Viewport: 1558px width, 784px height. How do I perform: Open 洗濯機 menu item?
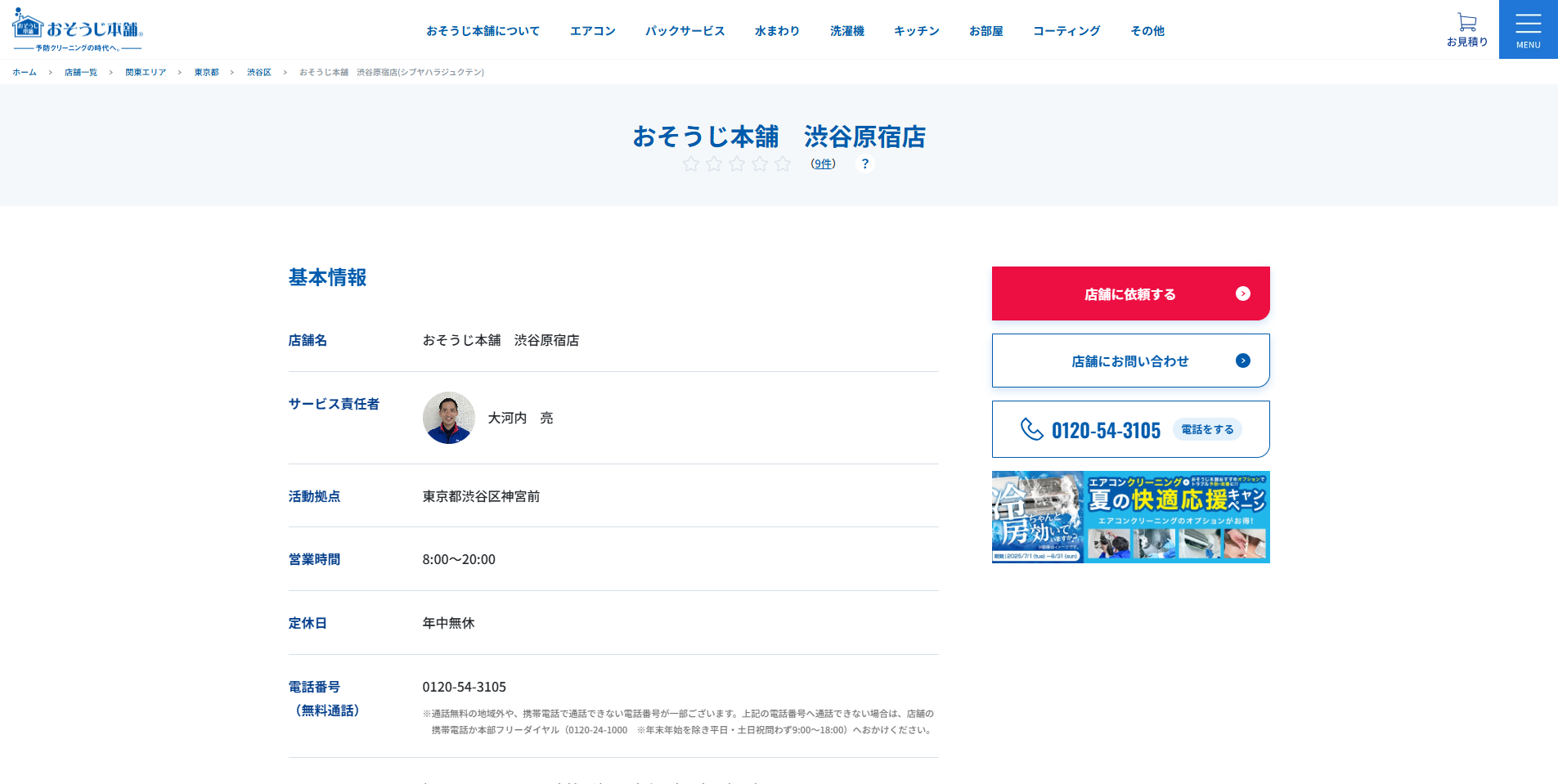[847, 30]
